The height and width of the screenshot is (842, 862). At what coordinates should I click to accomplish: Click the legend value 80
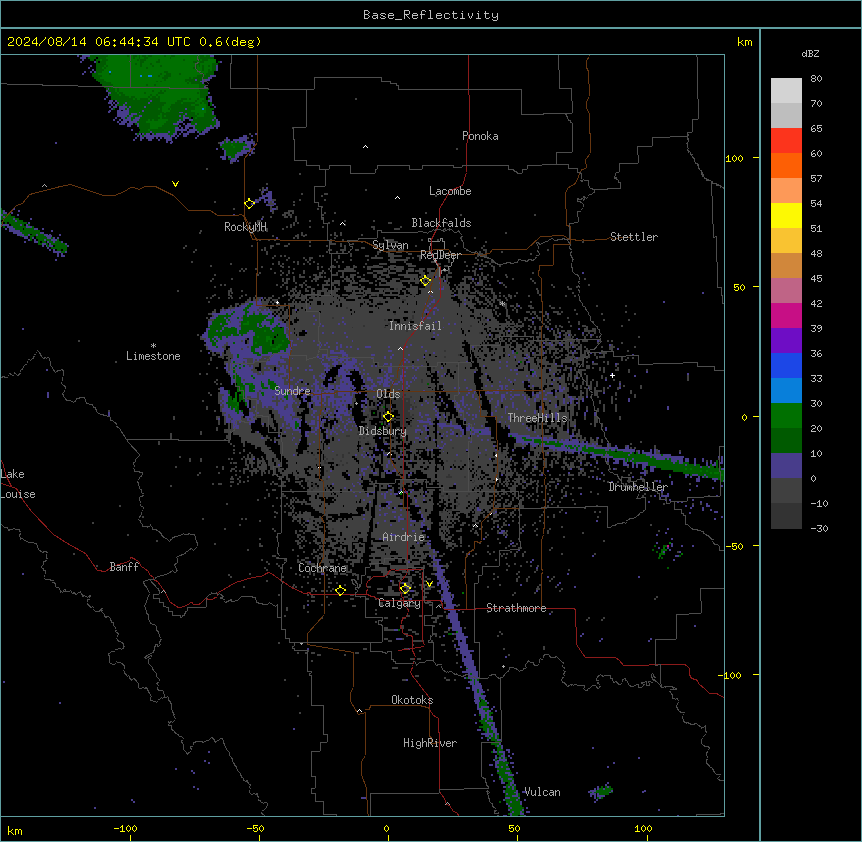(x=816, y=79)
